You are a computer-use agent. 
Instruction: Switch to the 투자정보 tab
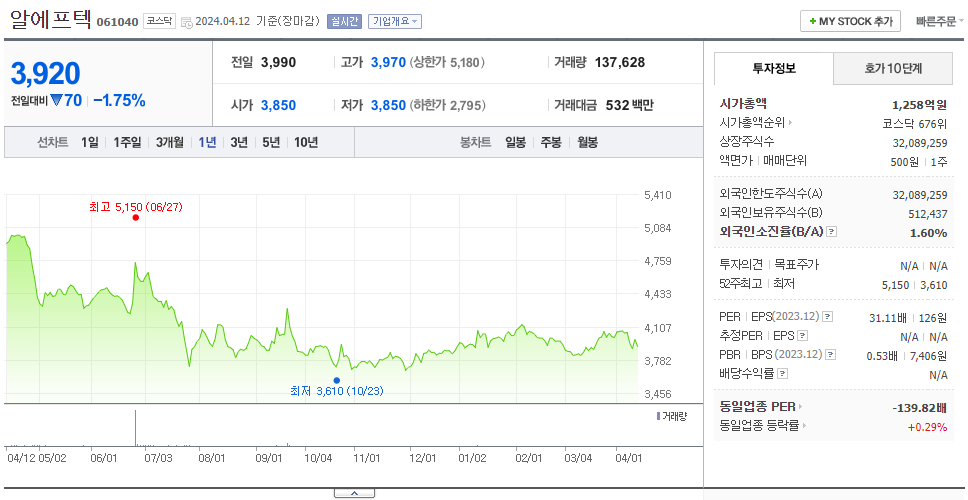[774, 69]
